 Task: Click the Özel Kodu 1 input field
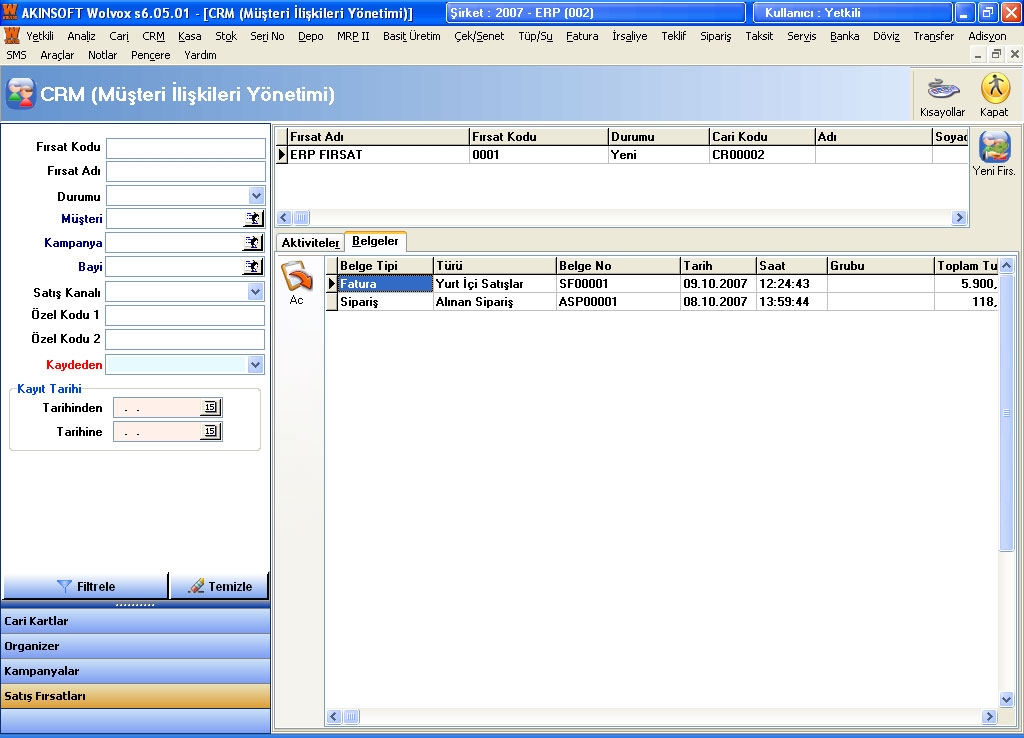click(x=185, y=315)
